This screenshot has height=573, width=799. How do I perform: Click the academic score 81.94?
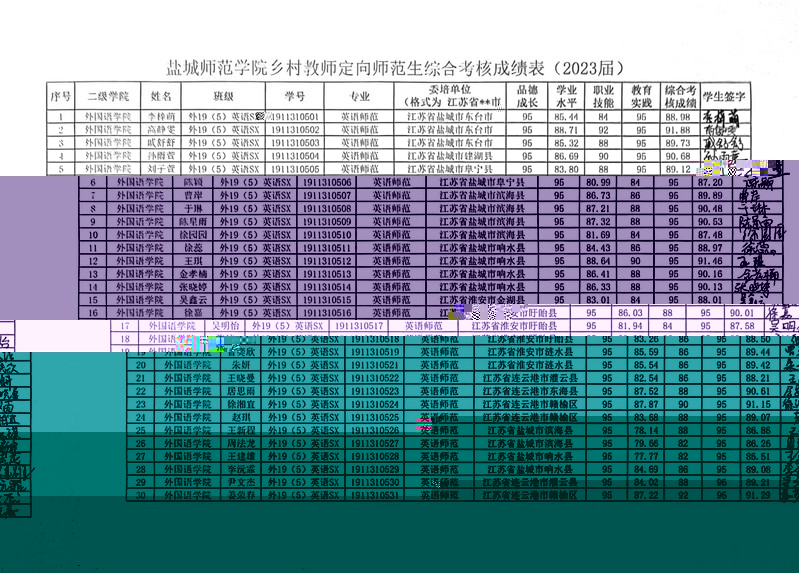[630, 326]
